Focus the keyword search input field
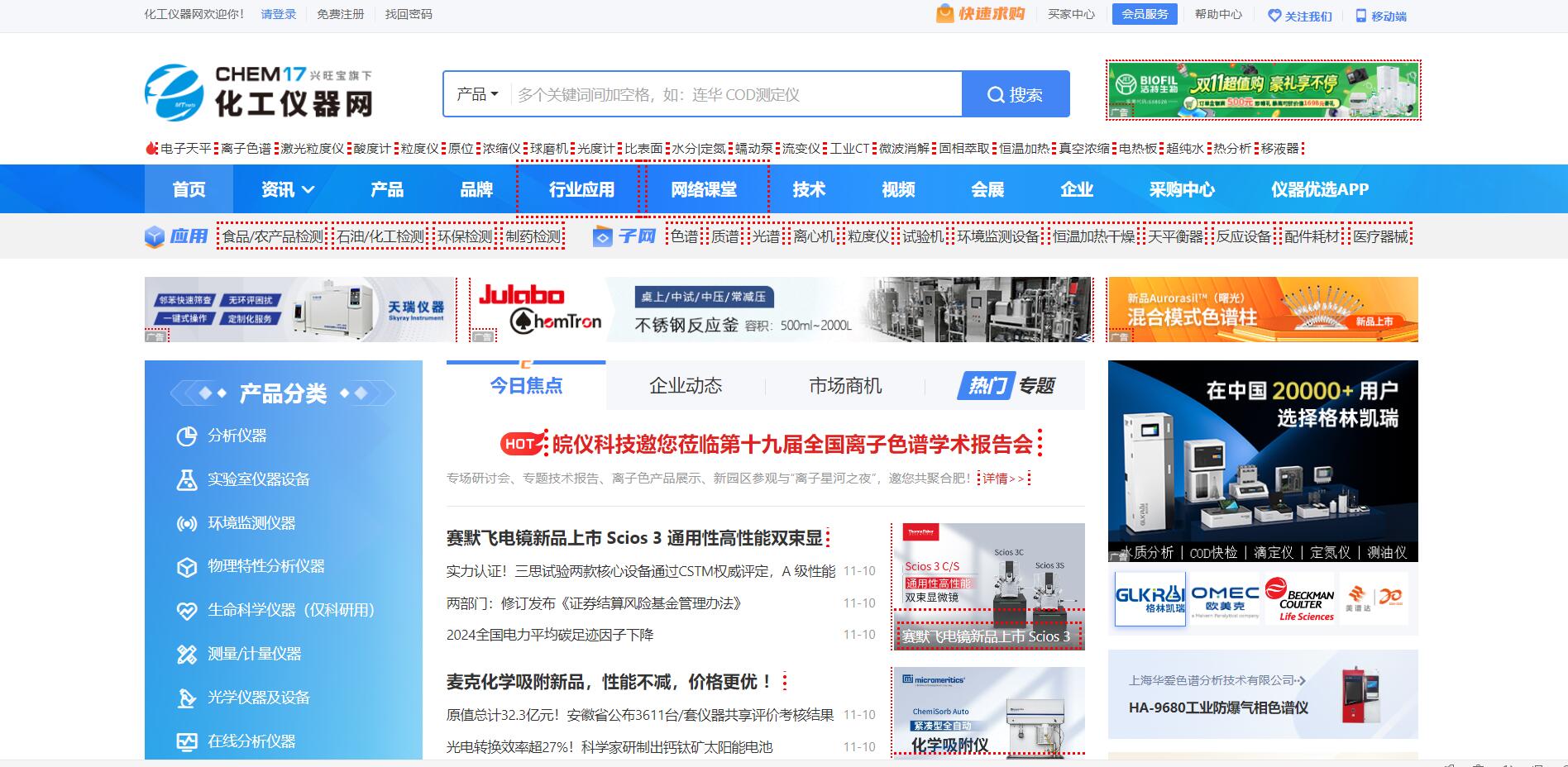 click(736, 94)
